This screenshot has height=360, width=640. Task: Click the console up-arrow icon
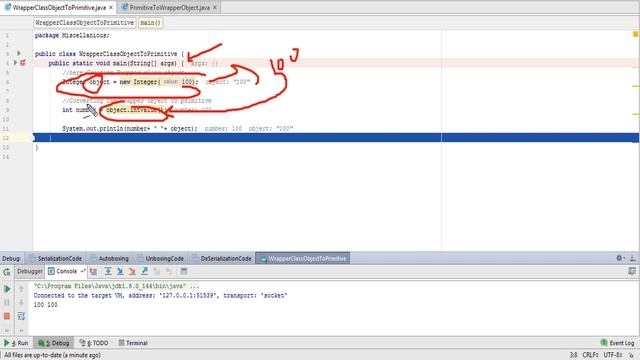pyautogui.click(x=21, y=289)
